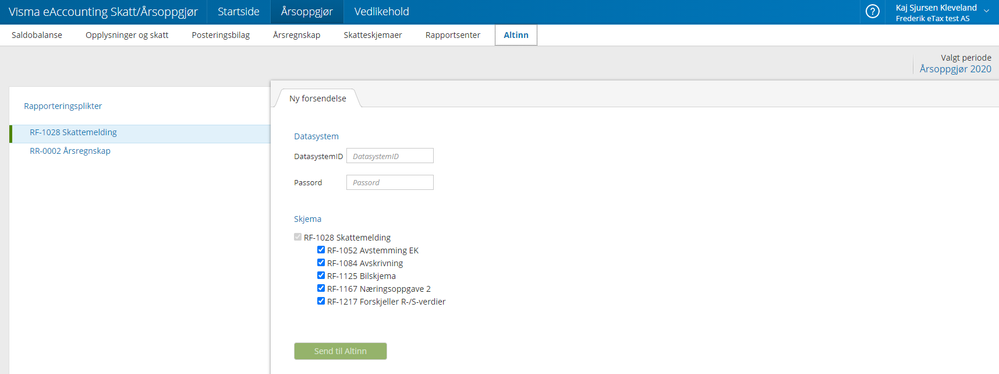The image size is (999, 374).
Task: Toggle the RF-1125 Bilskjema checkbox
Action: coord(321,276)
